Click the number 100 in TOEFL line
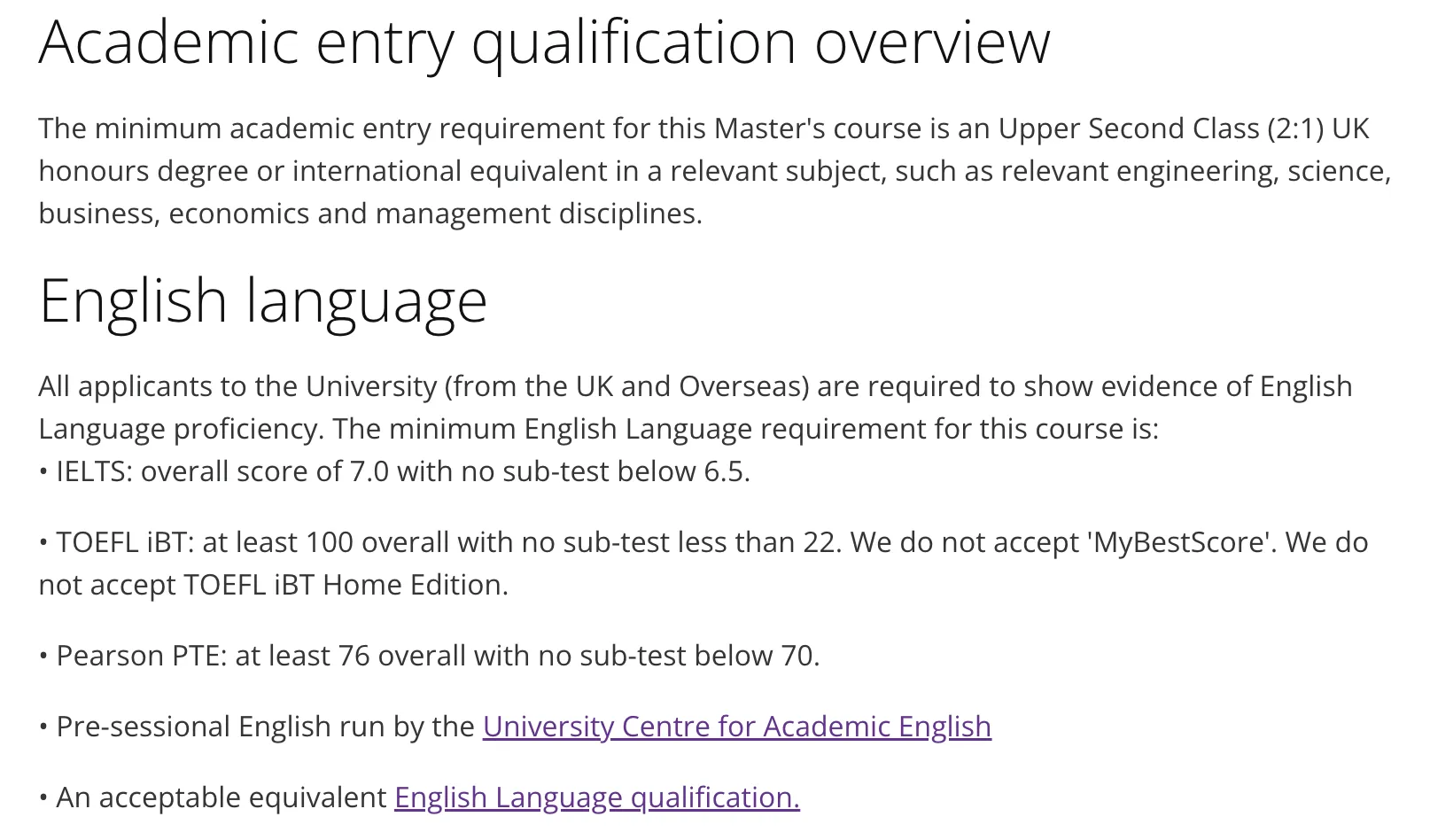1430x840 pixels. pyautogui.click(x=330, y=542)
